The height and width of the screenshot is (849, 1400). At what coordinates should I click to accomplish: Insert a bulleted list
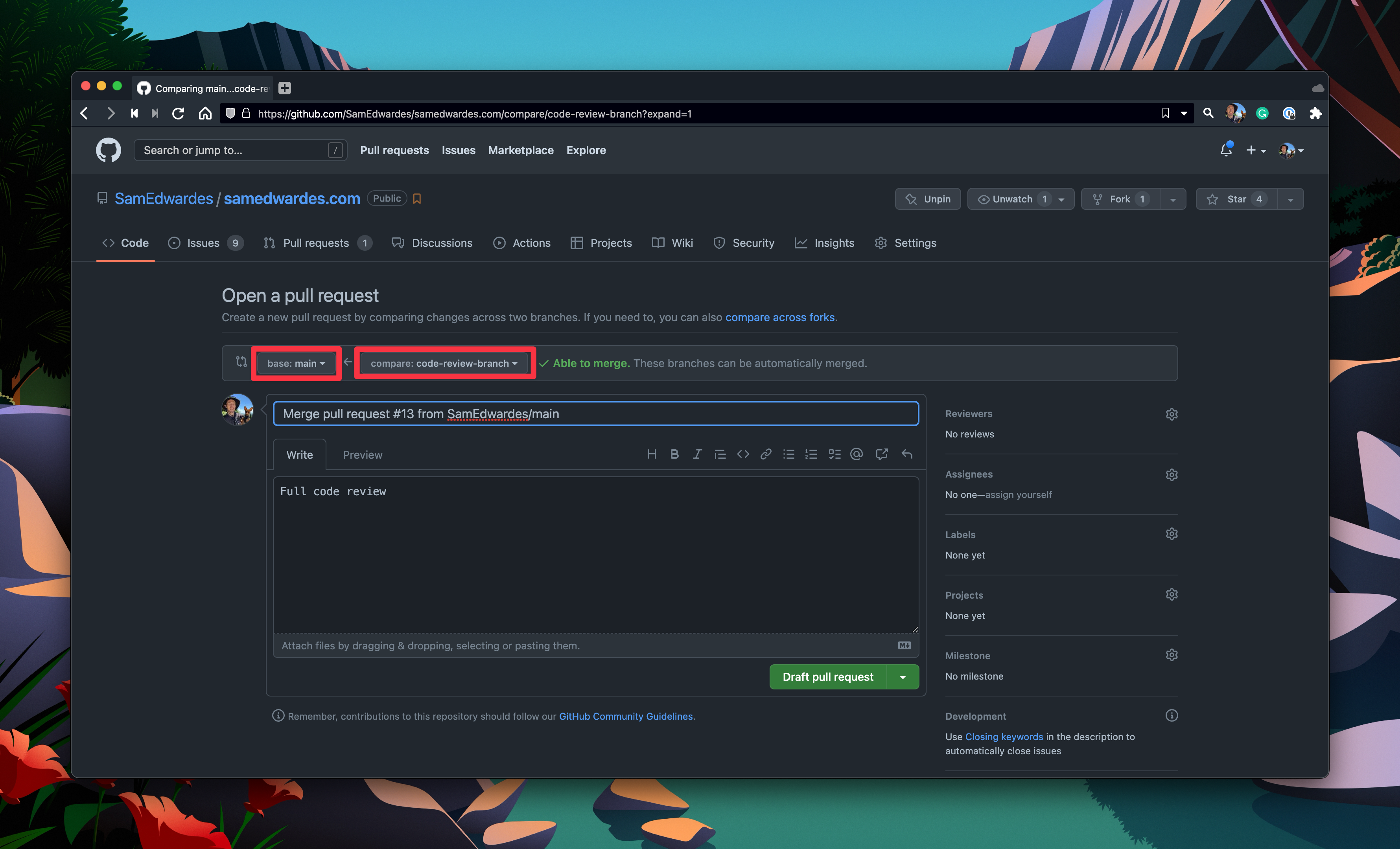tap(788, 454)
